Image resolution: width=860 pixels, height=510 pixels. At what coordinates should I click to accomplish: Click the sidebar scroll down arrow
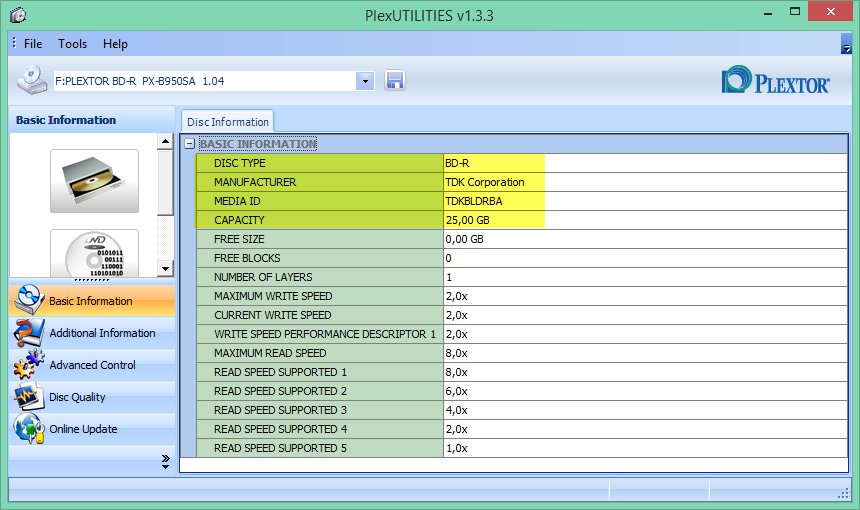click(x=165, y=268)
